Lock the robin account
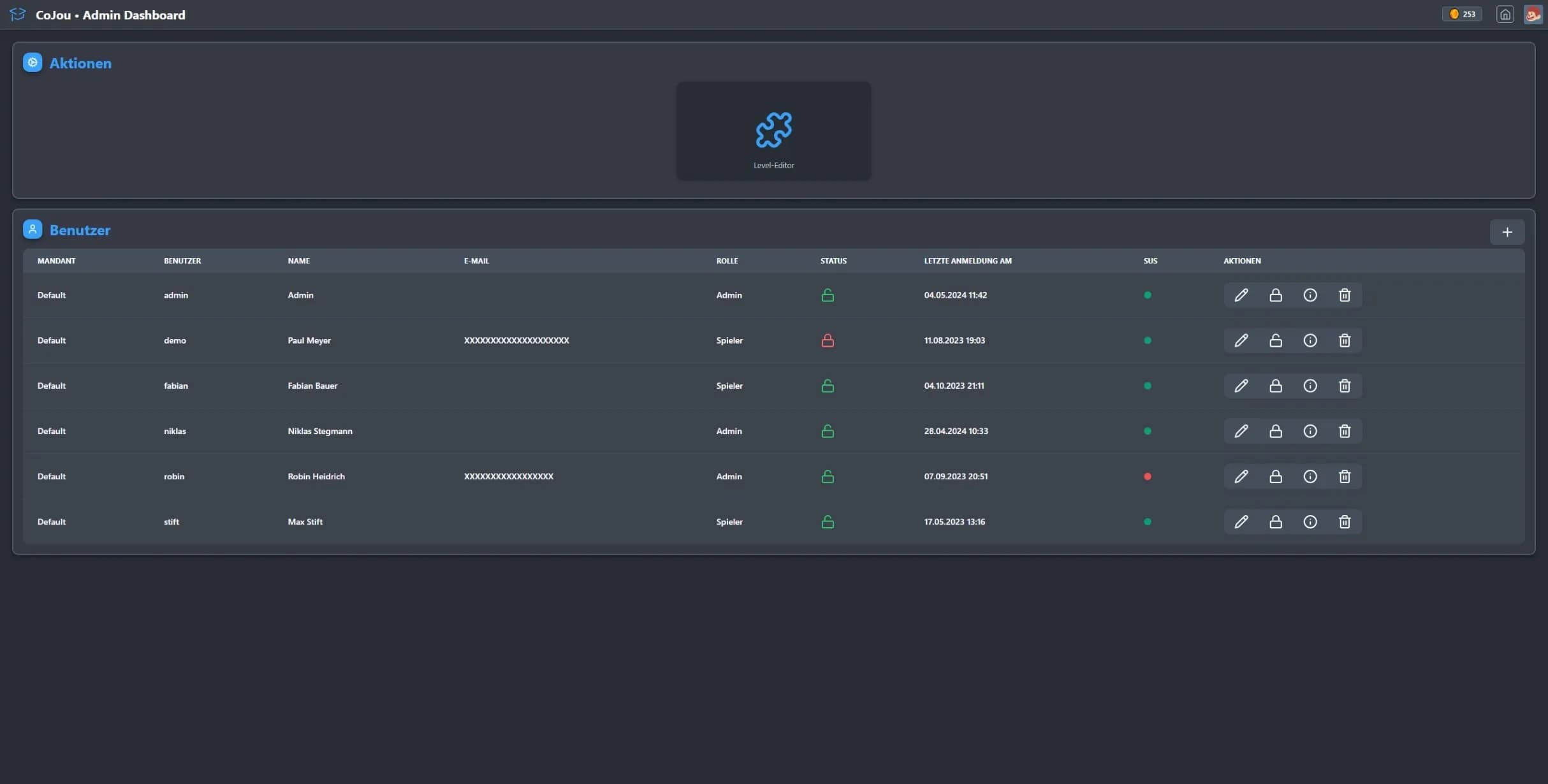The height and width of the screenshot is (784, 1548). [1275, 476]
